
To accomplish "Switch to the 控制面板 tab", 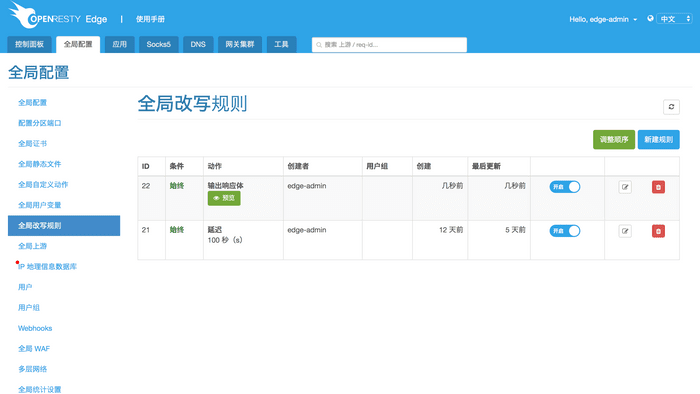I will click(29, 45).
